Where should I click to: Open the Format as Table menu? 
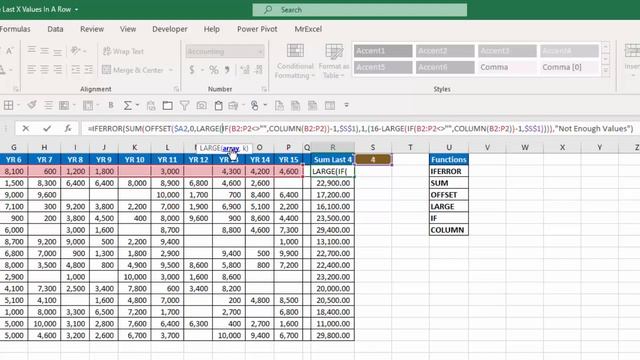(334, 61)
